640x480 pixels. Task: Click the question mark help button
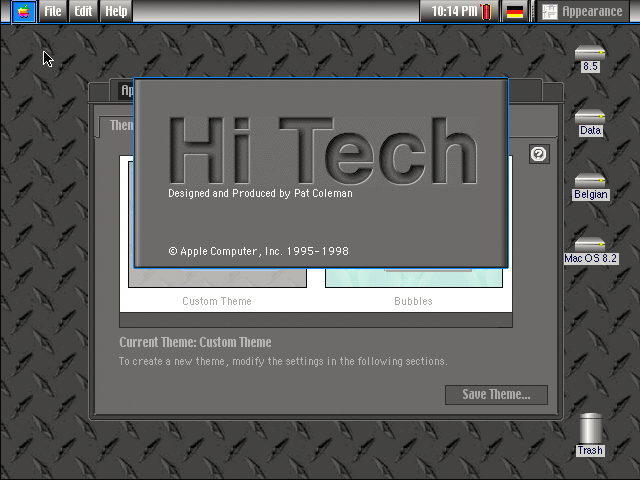[539, 154]
